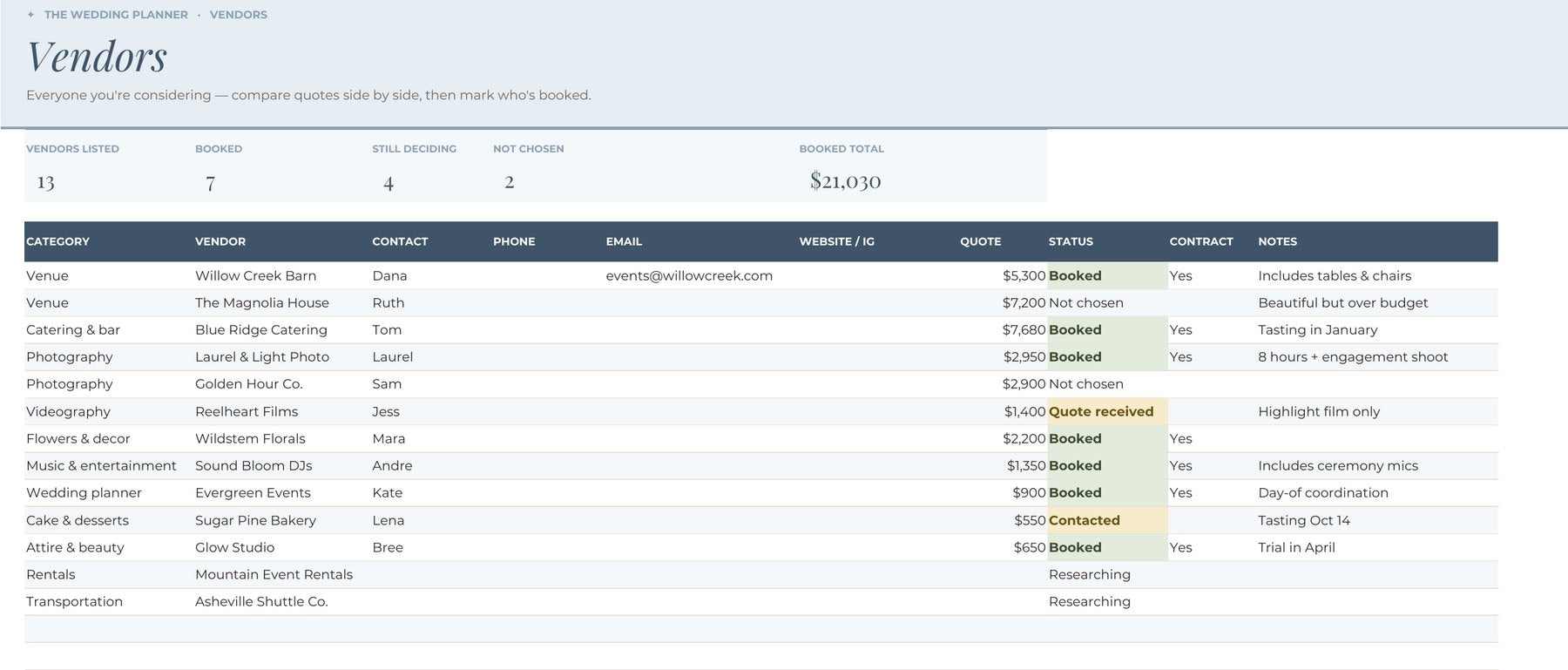The width and height of the screenshot is (1568, 670).
Task: Select the Category column header
Action: pyautogui.click(x=57, y=241)
